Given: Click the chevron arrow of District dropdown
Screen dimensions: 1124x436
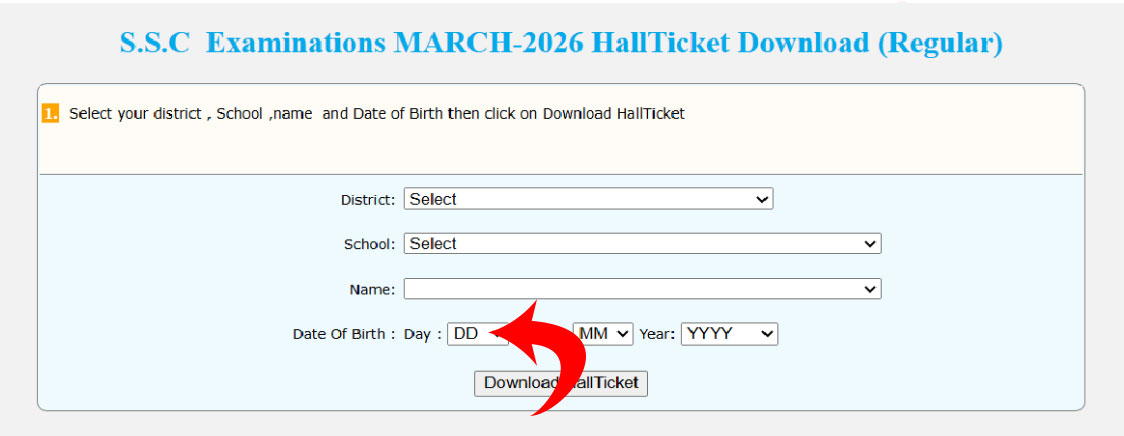Looking at the screenshot, I should pos(763,200).
